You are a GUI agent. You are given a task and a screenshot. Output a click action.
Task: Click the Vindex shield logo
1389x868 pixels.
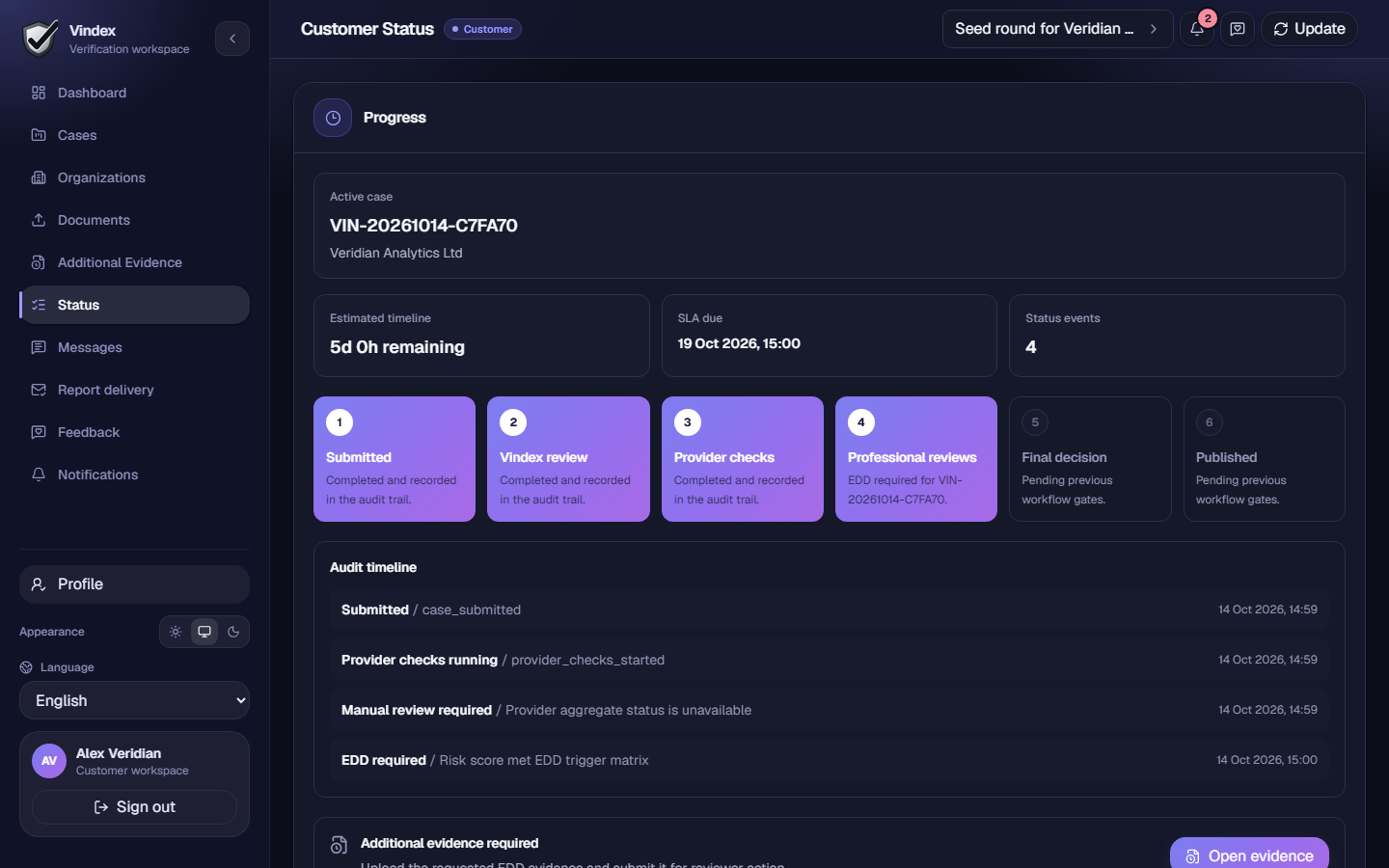point(41,39)
